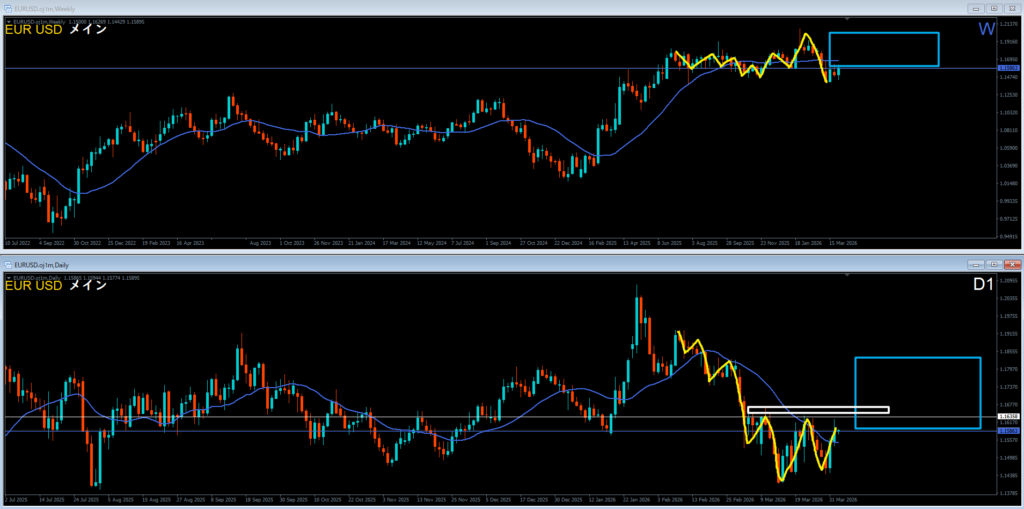Image resolution: width=1024 pixels, height=509 pixels.
Task: Click the white D1 timeframe label
Action: (985, 288)
